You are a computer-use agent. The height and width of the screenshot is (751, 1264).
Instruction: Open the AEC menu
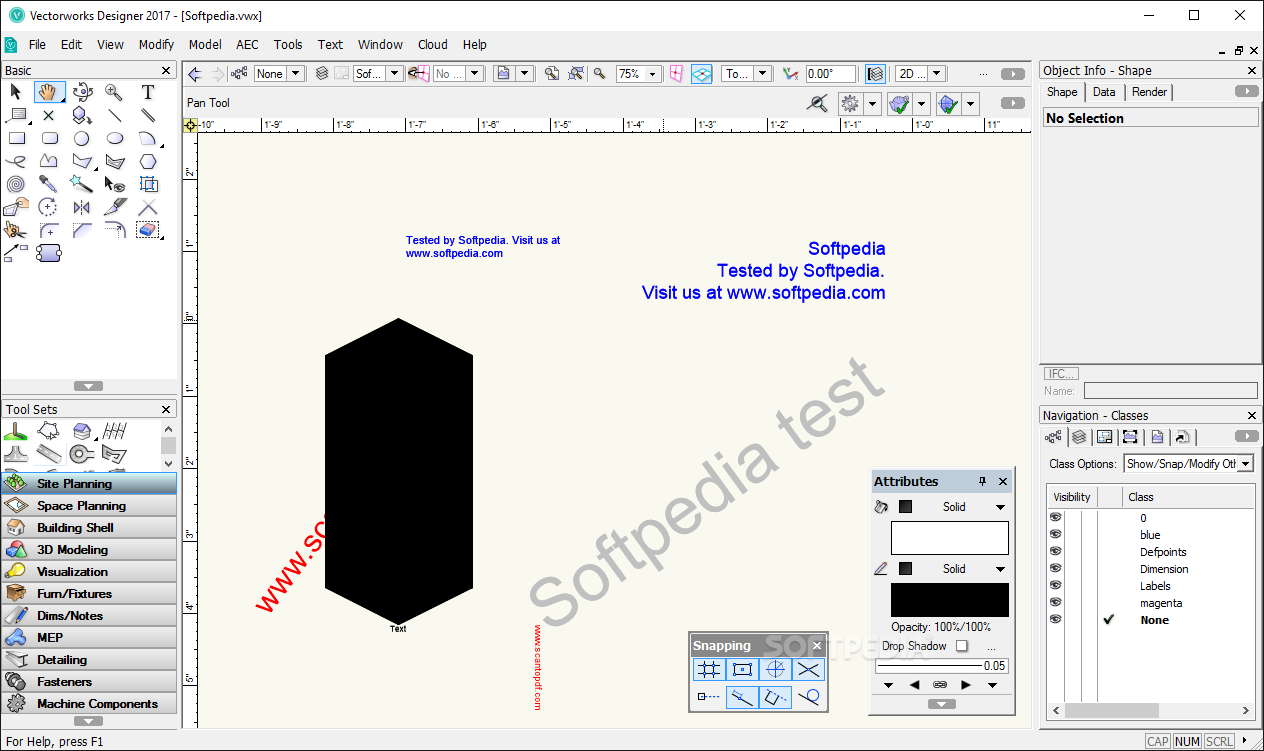(x=247, y=44)
